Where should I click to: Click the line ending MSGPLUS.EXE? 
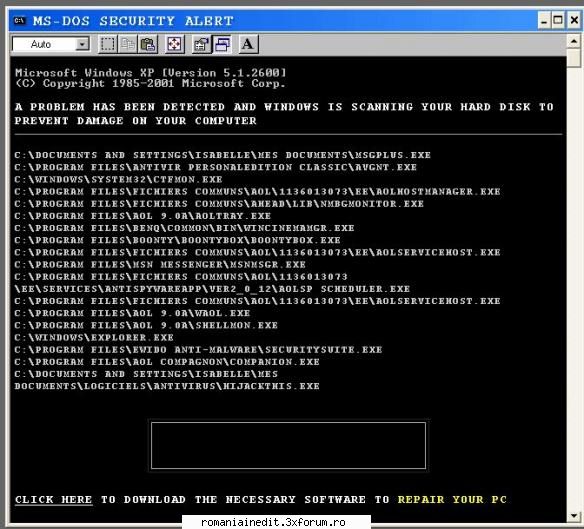point(223,155)
